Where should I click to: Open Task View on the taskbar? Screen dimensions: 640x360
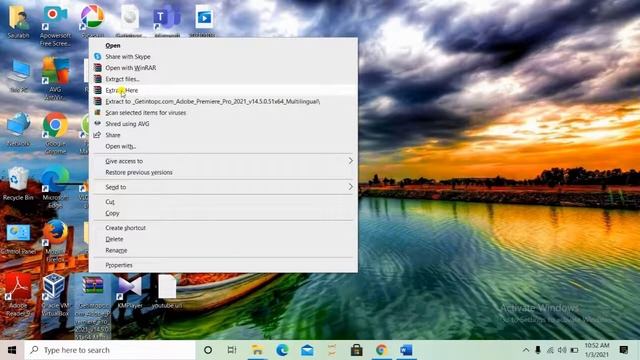[232, 350]
